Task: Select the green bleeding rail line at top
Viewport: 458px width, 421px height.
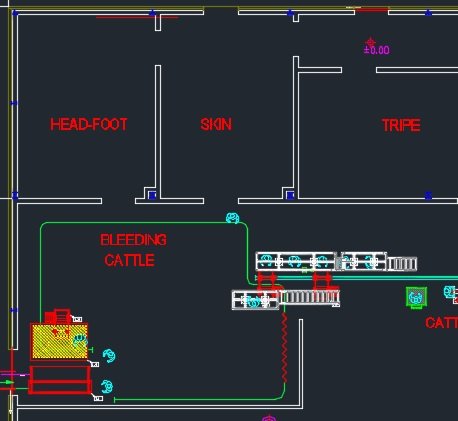Action: pos(143,223)
